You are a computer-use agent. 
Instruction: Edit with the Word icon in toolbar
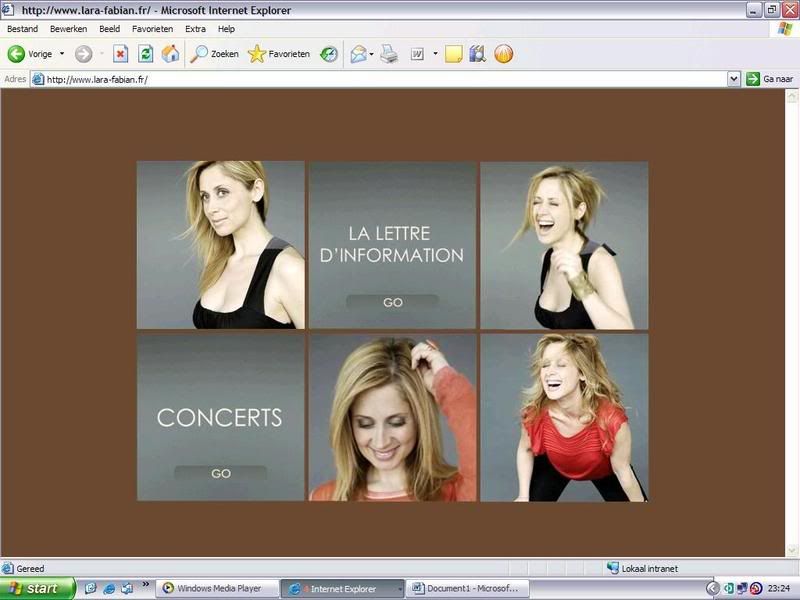point(417,54)
